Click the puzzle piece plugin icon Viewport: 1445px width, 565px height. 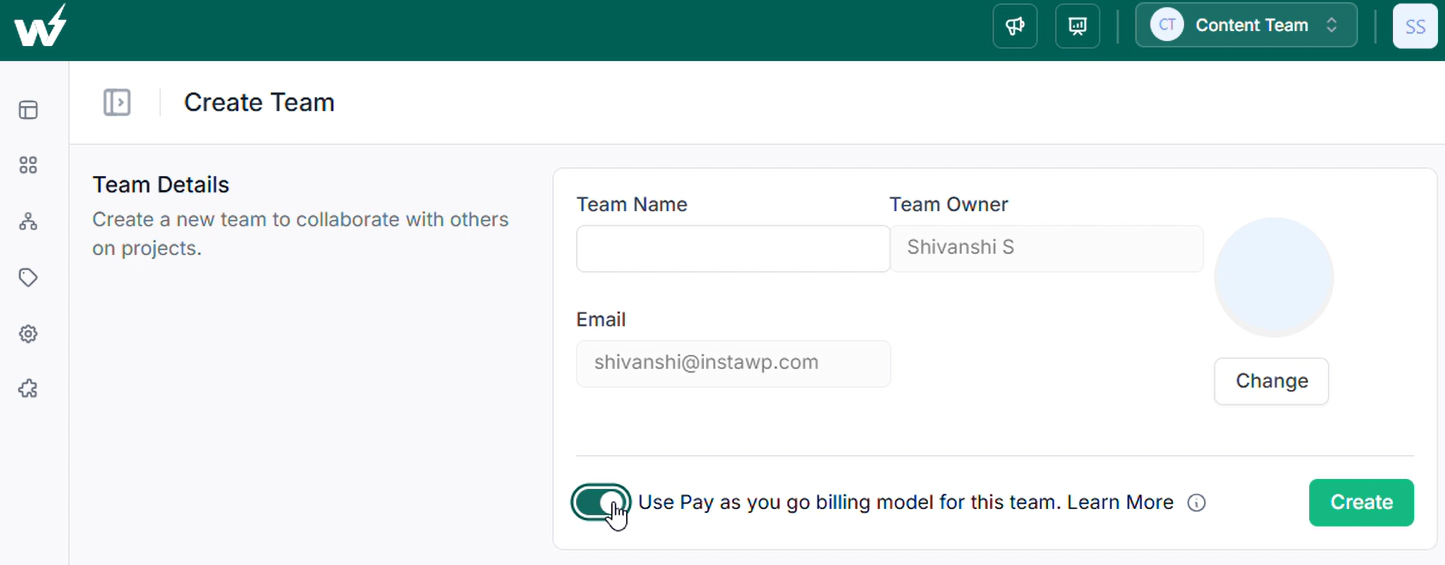pyautogui.click(x=28, y=389)
